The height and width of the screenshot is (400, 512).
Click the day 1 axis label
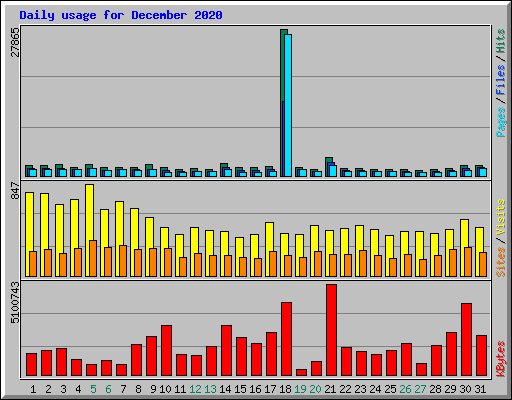click(33, 389)
